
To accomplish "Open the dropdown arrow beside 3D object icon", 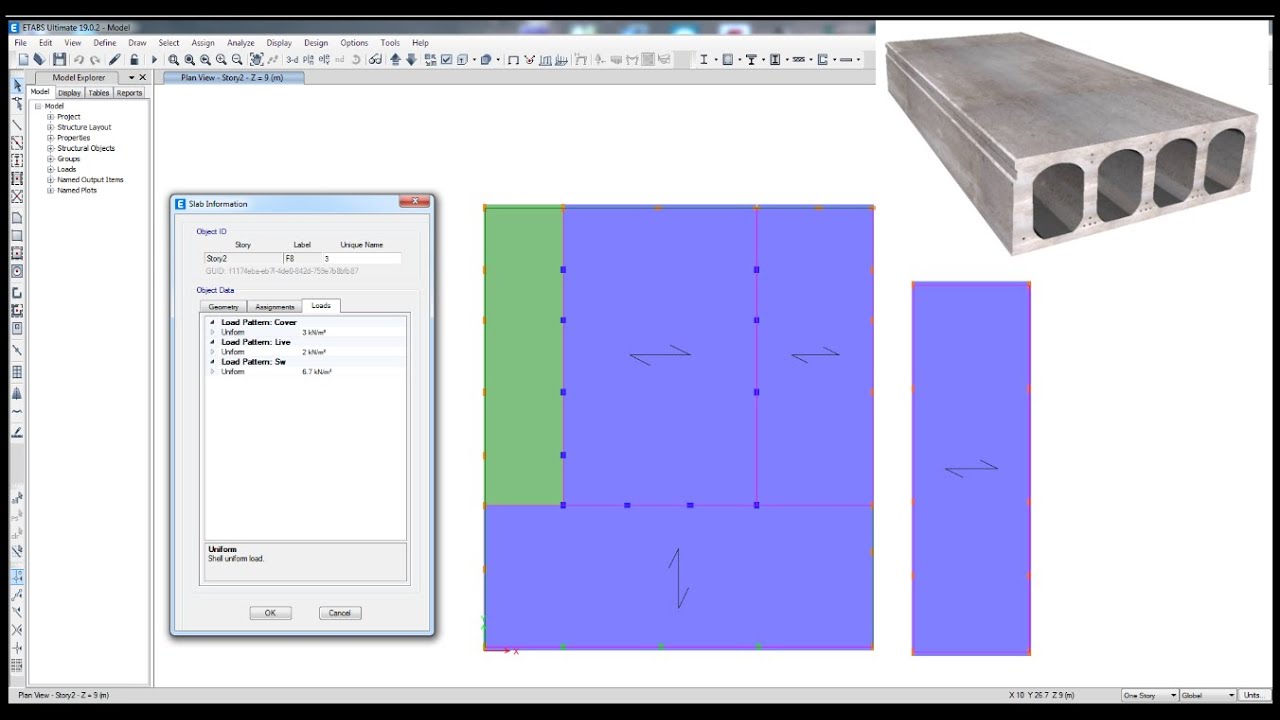I will coord(498,60).
